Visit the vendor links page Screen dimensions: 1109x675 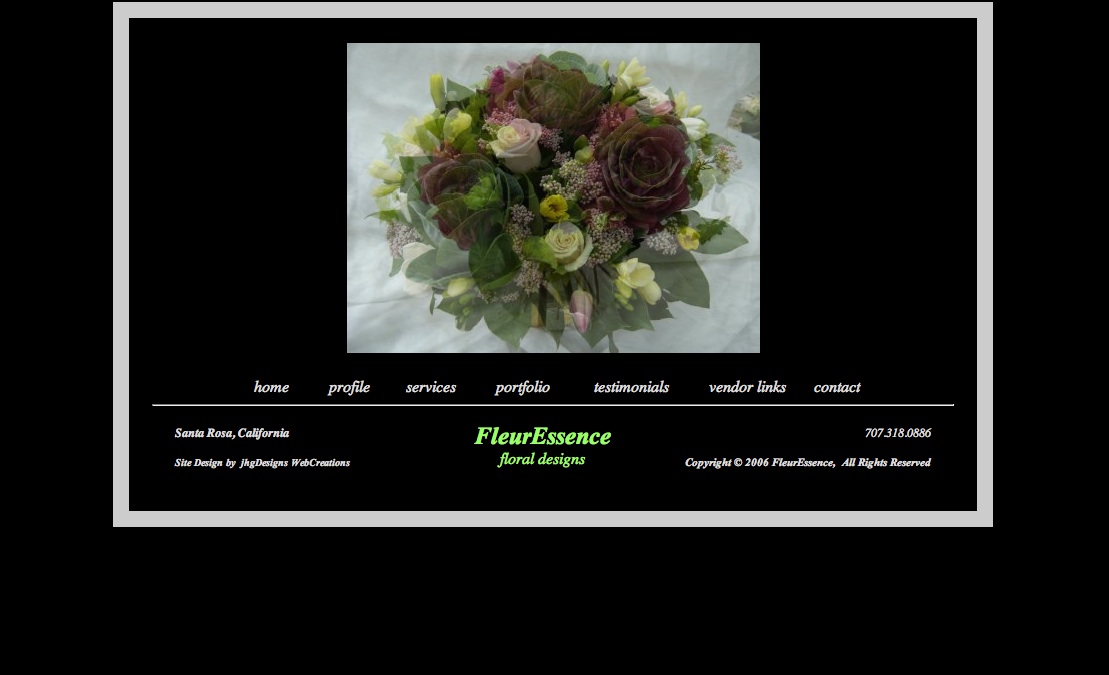point(747,388)
